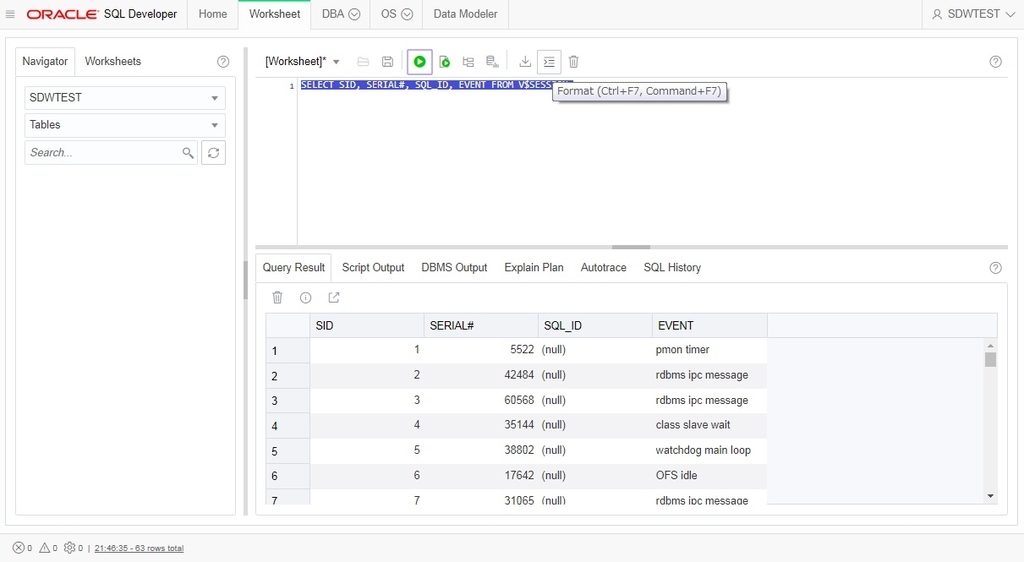Image resolution: width=1024 pixels, height=562 pixels.
Task: Click the processes gear icon in status bar
Action: pos(69,548)
